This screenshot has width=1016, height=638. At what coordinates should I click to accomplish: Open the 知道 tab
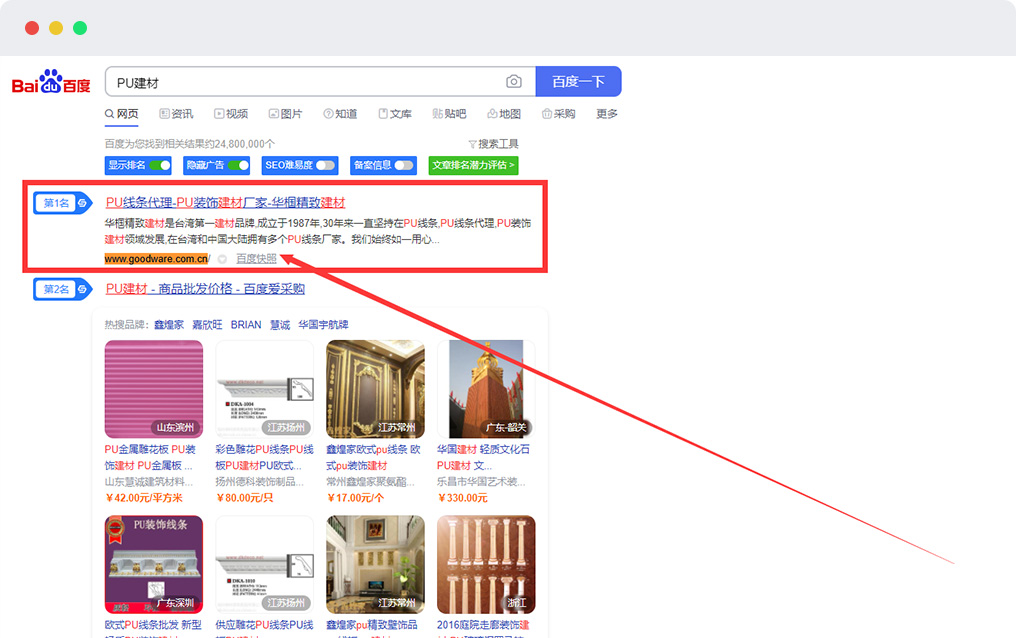pos(340,113)
